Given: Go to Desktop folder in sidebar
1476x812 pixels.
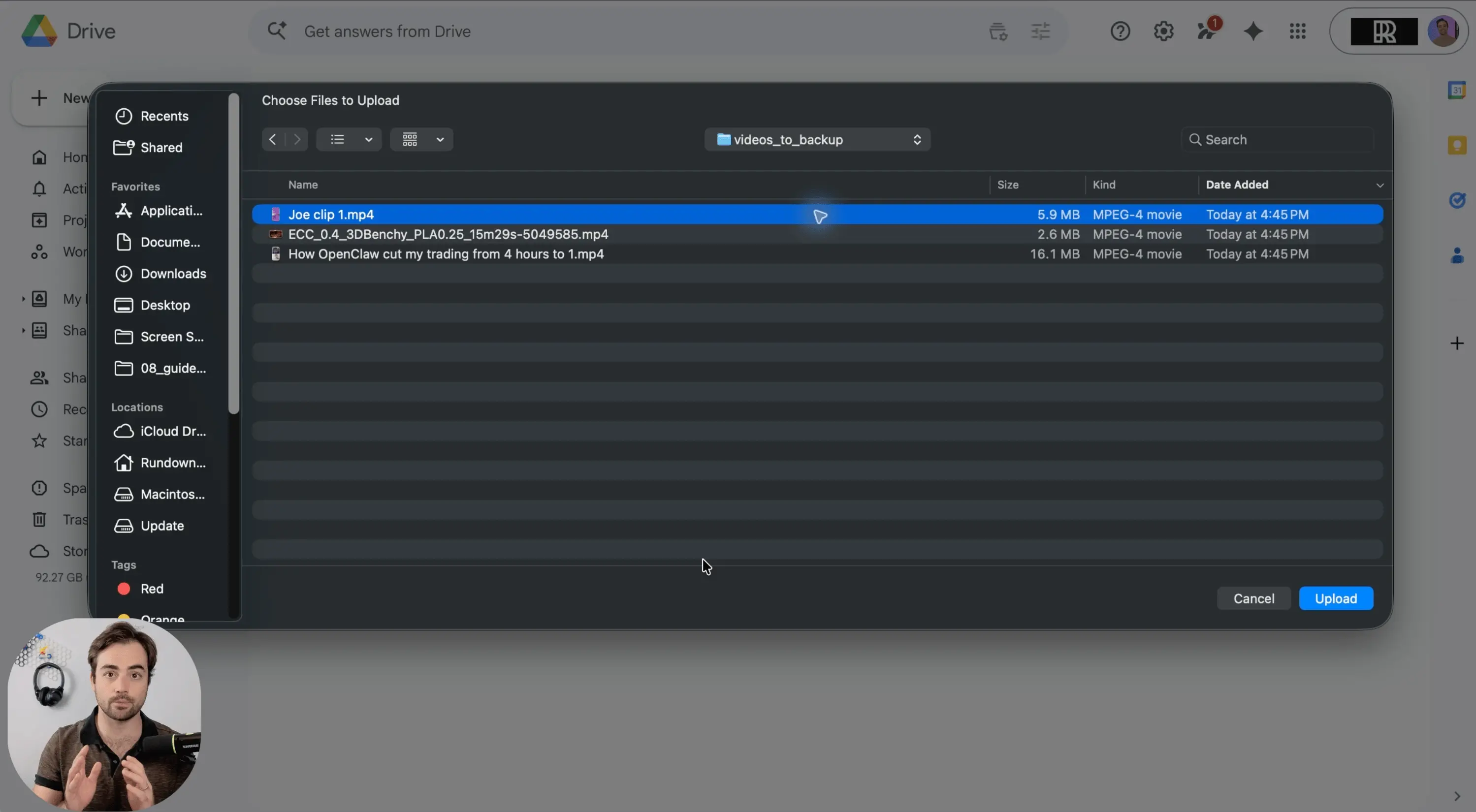Looking at the screenshot, I should coord(165,305).
